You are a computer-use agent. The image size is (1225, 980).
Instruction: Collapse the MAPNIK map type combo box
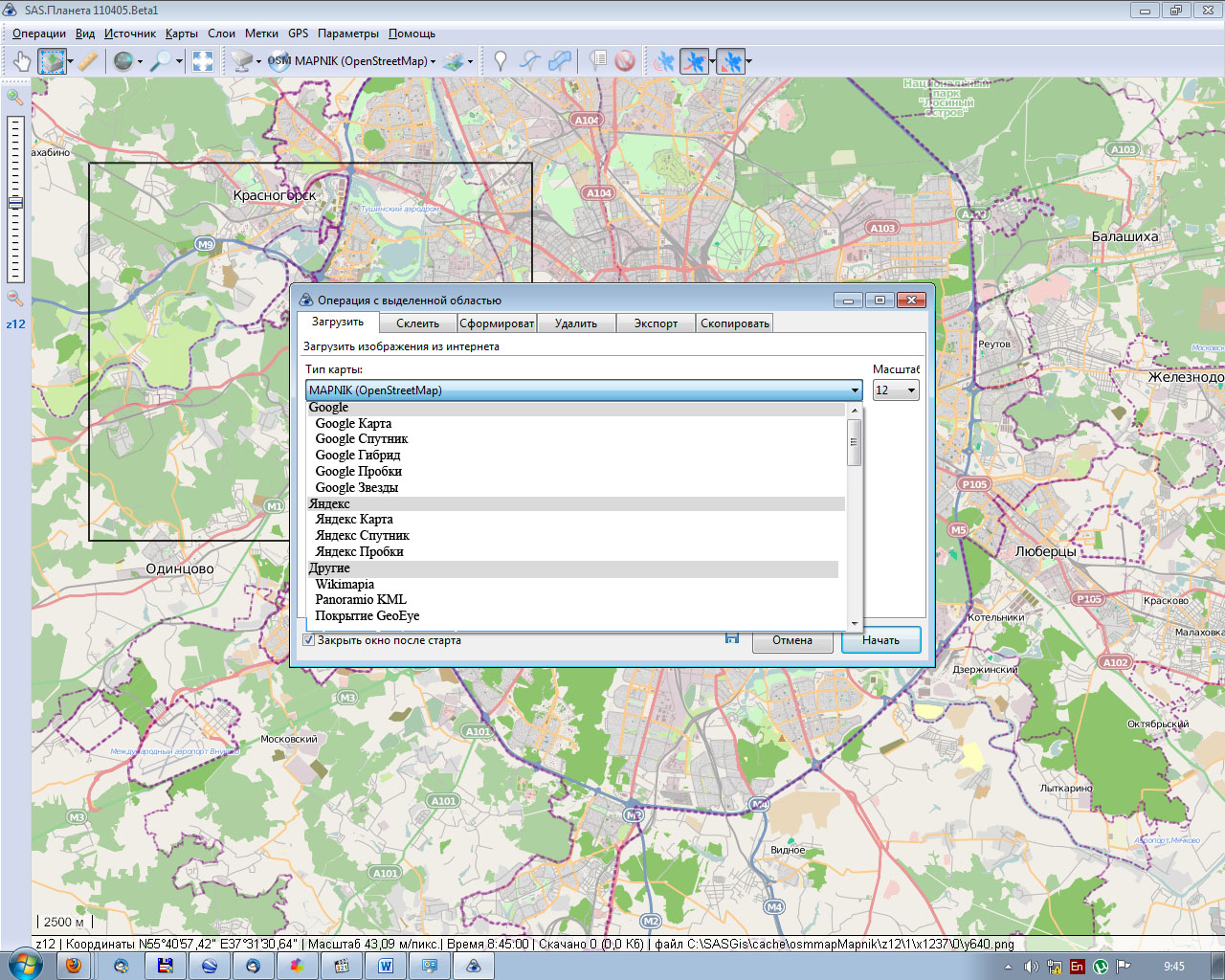(x=854, y=390)
